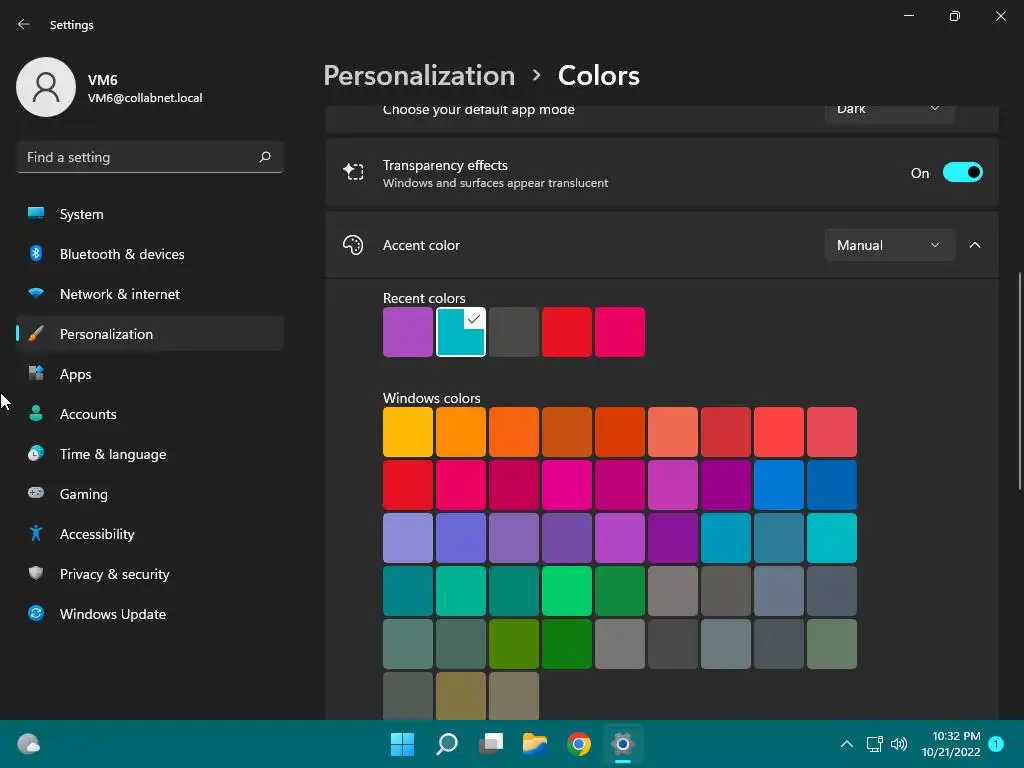Open the Windows Start button

pyautogui.click(x=402, y=744)
